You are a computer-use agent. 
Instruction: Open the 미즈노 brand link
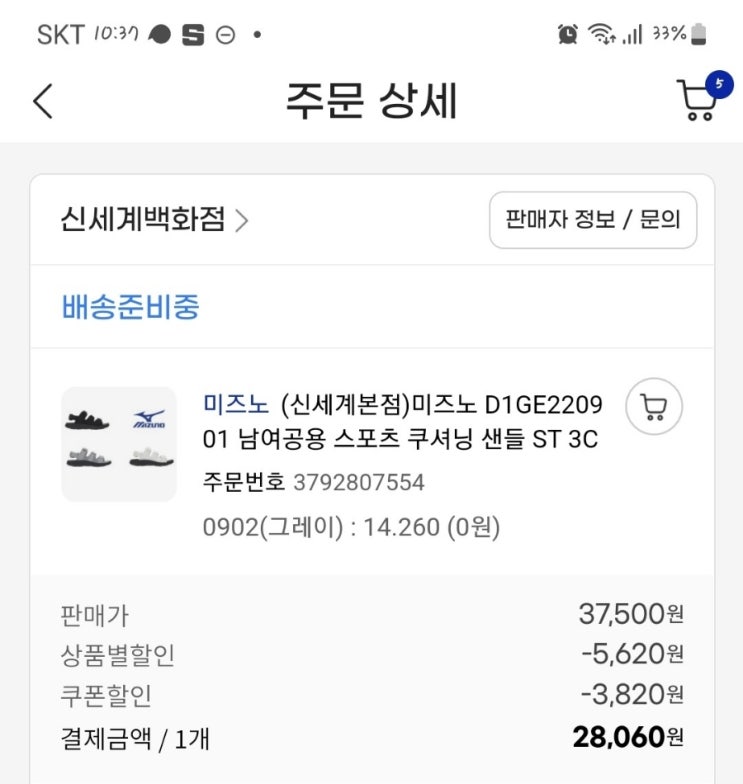tap(236, 405)
